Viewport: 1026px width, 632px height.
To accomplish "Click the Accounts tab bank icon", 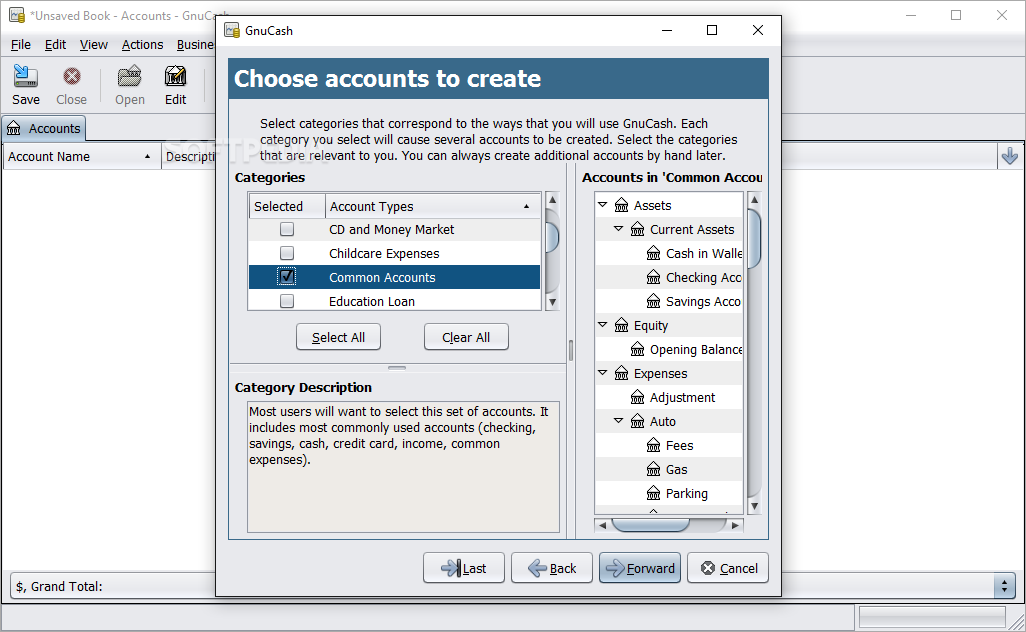I will pos(14,129).
